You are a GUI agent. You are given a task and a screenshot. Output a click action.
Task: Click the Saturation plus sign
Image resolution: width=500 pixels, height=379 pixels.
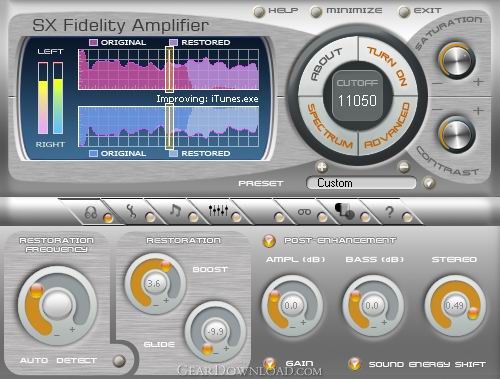tap(478, 82)
